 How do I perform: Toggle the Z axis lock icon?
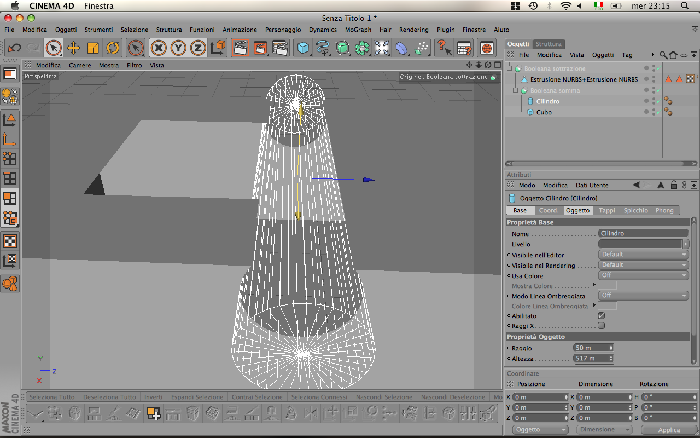pos(198,48)
